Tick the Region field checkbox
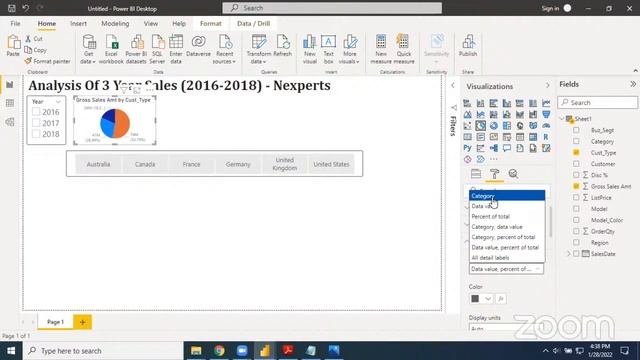 (x=576, y=242)
